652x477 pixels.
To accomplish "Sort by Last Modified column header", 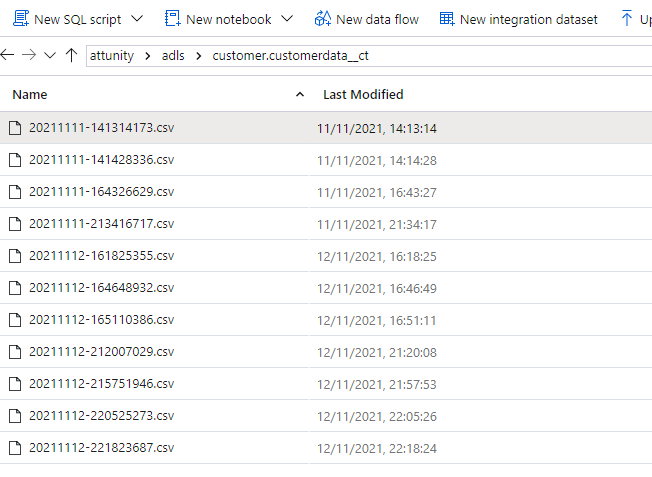I will 363,94.
